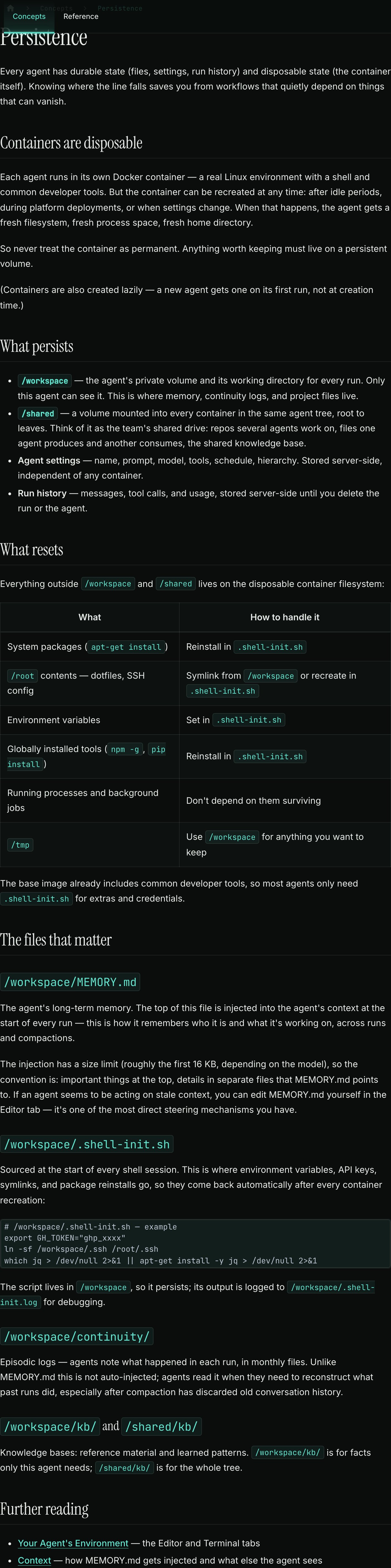Click the bold "Run history" bullet label
391x1568 pixels.
click(42, 493)
